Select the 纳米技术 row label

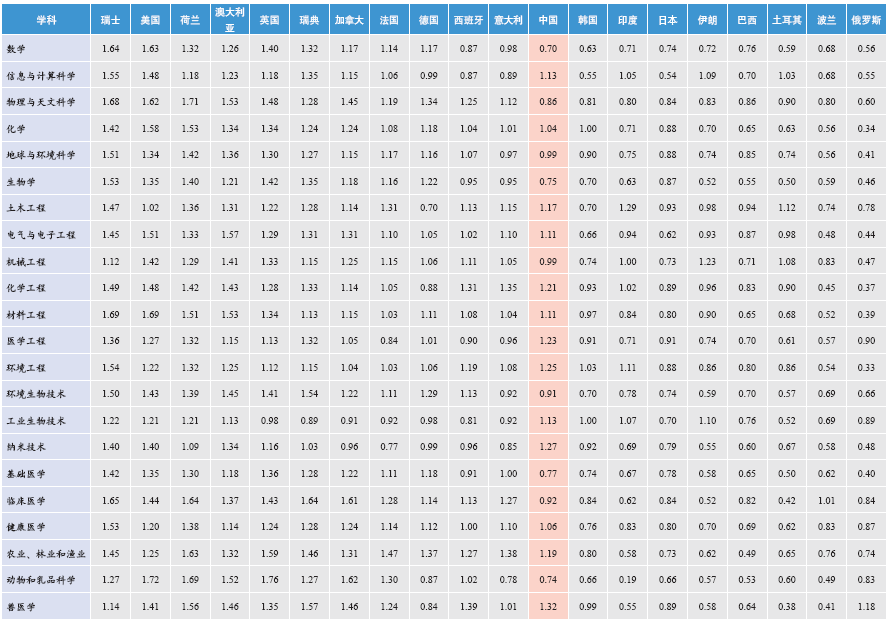25,447
